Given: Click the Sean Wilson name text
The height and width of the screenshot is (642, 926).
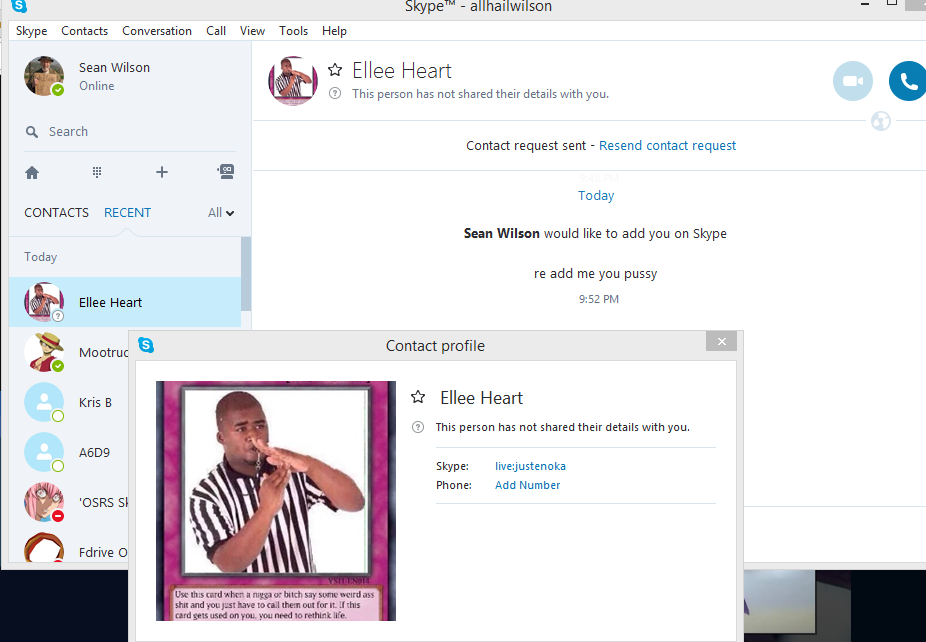Looking at the screenshot, I should 115,67.
